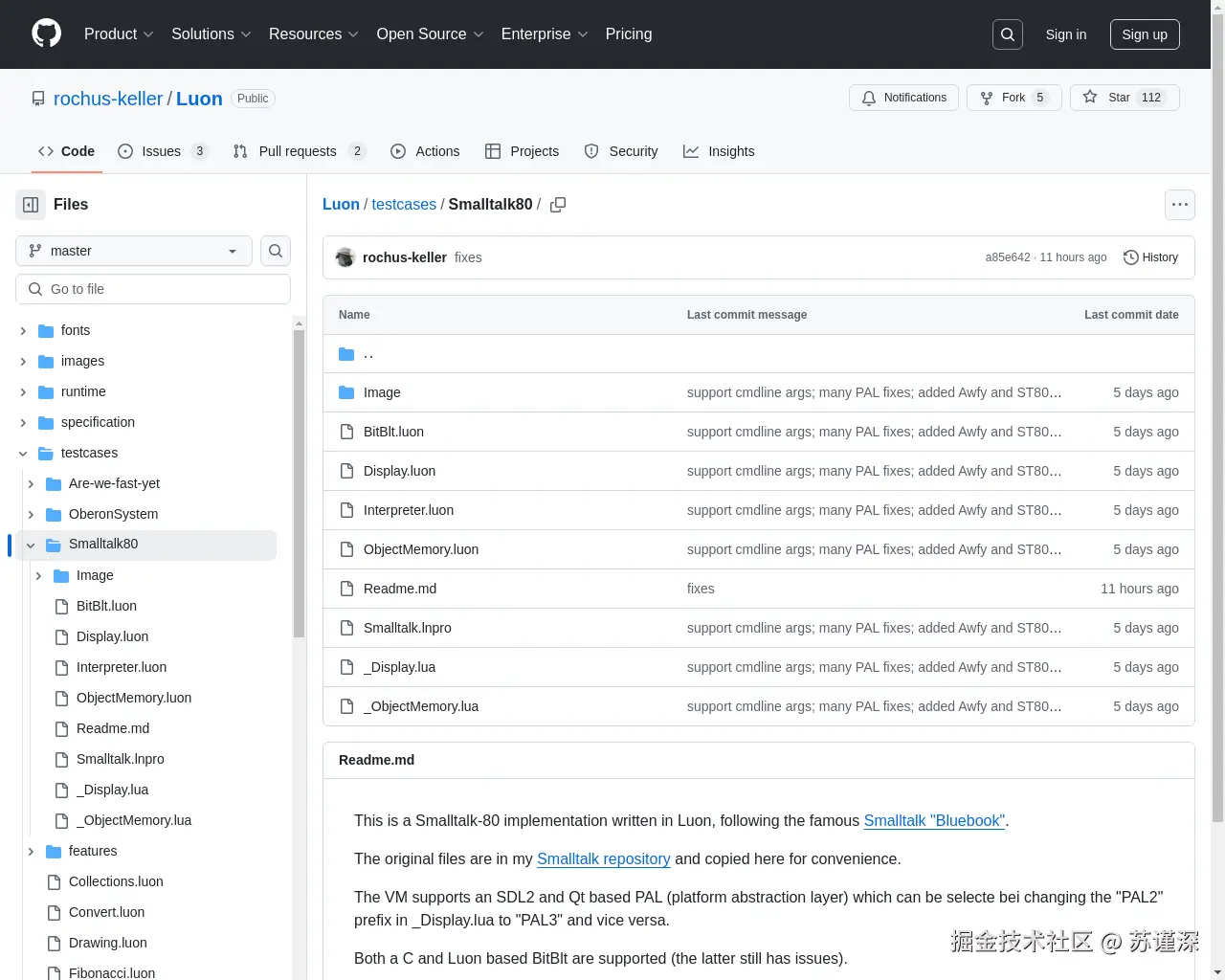The width and height of the screenshot is (1225, 980).
Task: Open the more options ellipsis menu
Action: click(1179, 204)
